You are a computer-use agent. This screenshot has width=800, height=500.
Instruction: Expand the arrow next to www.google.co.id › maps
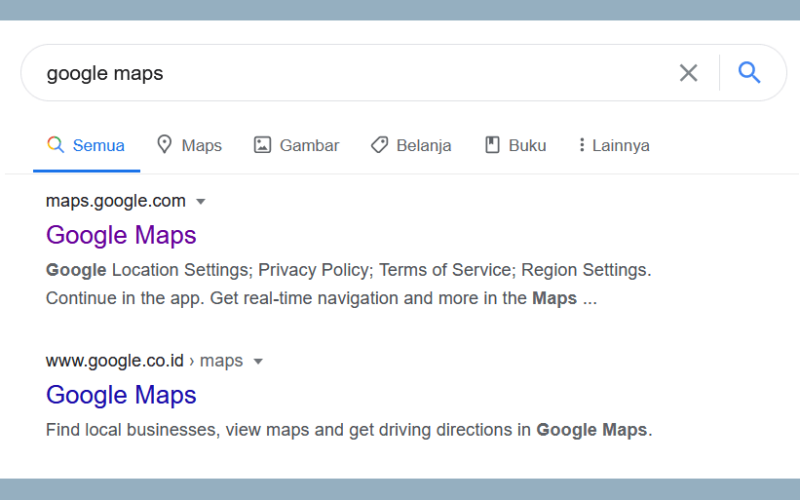[x=258, y=362]
